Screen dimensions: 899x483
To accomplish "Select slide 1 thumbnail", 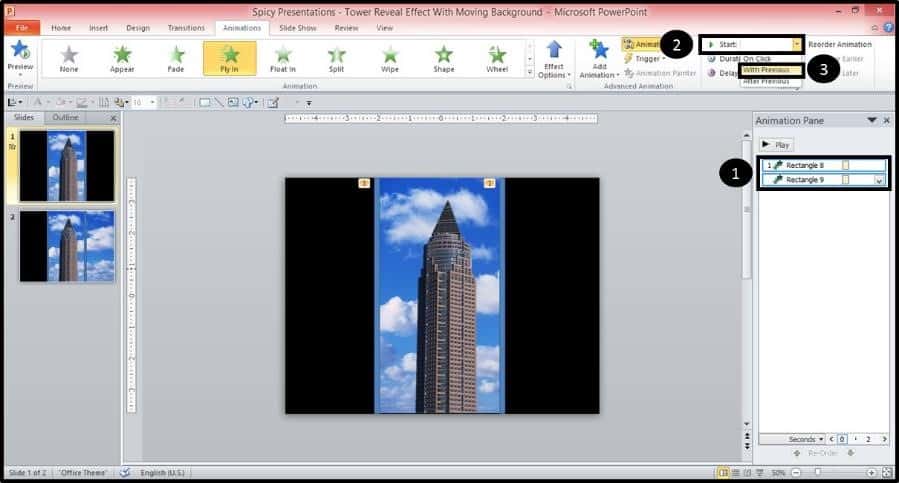I will (67, 166).
